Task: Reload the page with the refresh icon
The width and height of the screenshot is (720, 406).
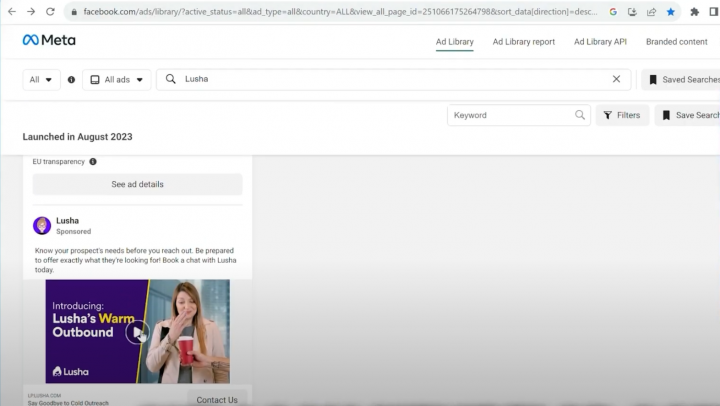Action: point(50,12)
